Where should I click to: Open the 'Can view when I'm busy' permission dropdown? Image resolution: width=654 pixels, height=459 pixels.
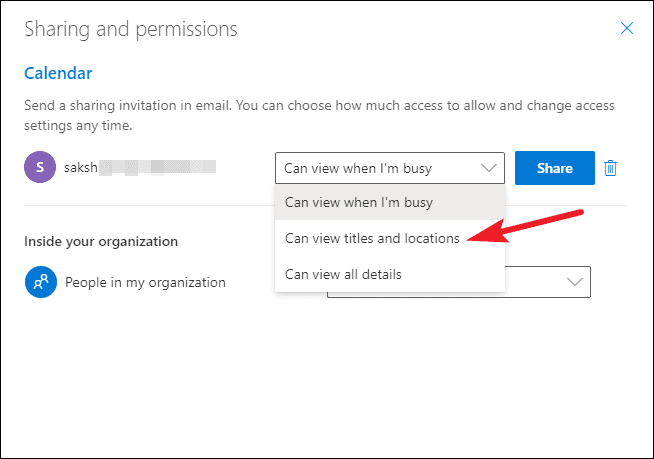[390, 168]
